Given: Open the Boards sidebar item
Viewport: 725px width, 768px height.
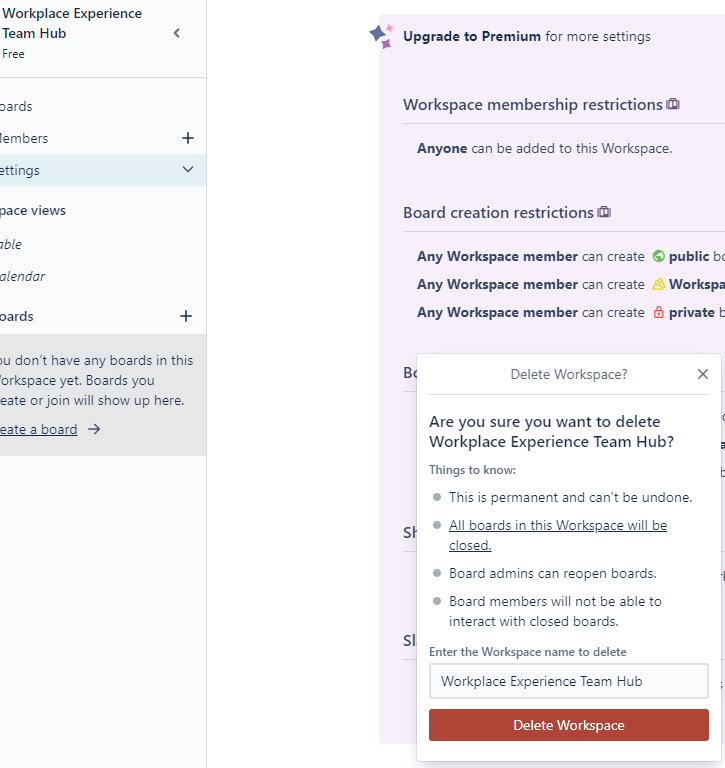Looking at the screenshot, I should [103, 106].
